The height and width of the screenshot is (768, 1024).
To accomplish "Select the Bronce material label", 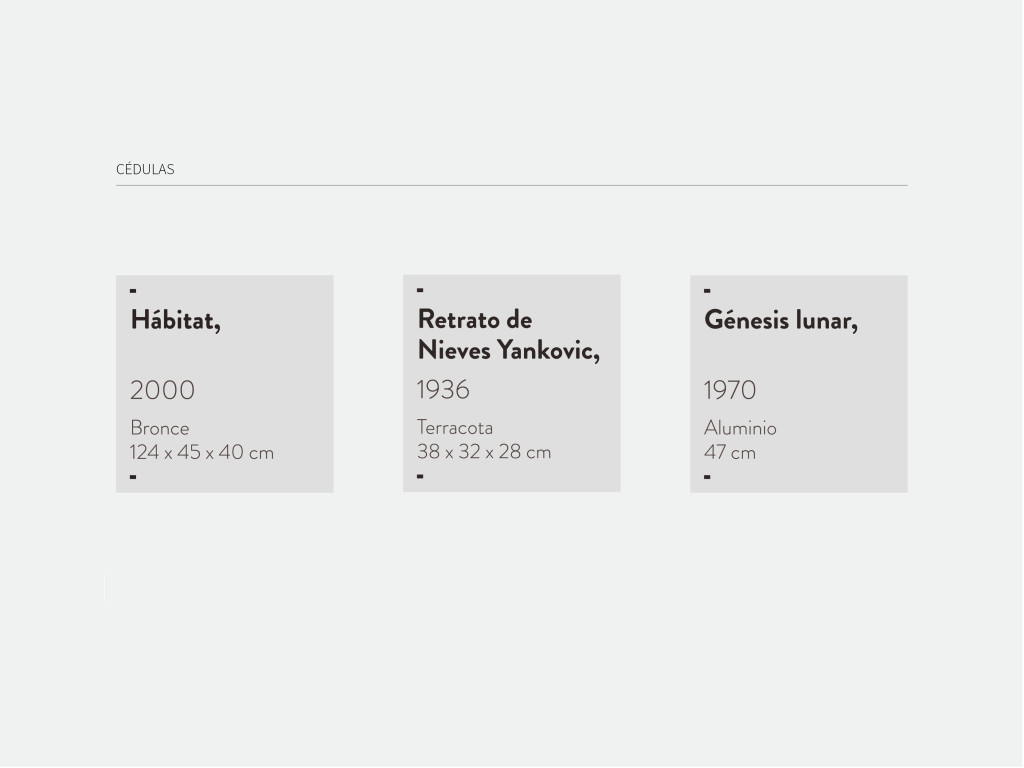I will (159, 428).
